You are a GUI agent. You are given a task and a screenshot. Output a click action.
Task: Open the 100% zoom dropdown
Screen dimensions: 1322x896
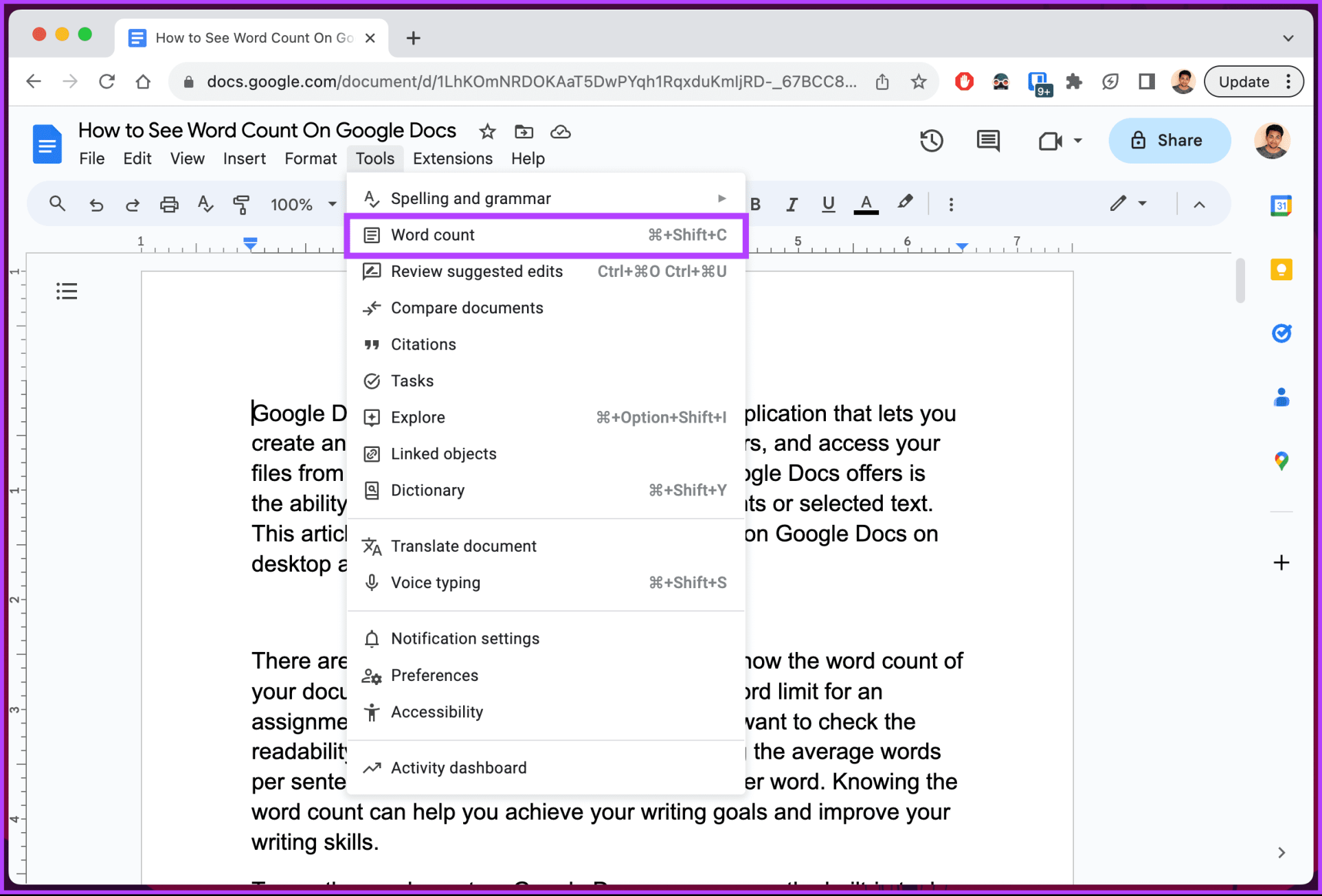point(303,204)
